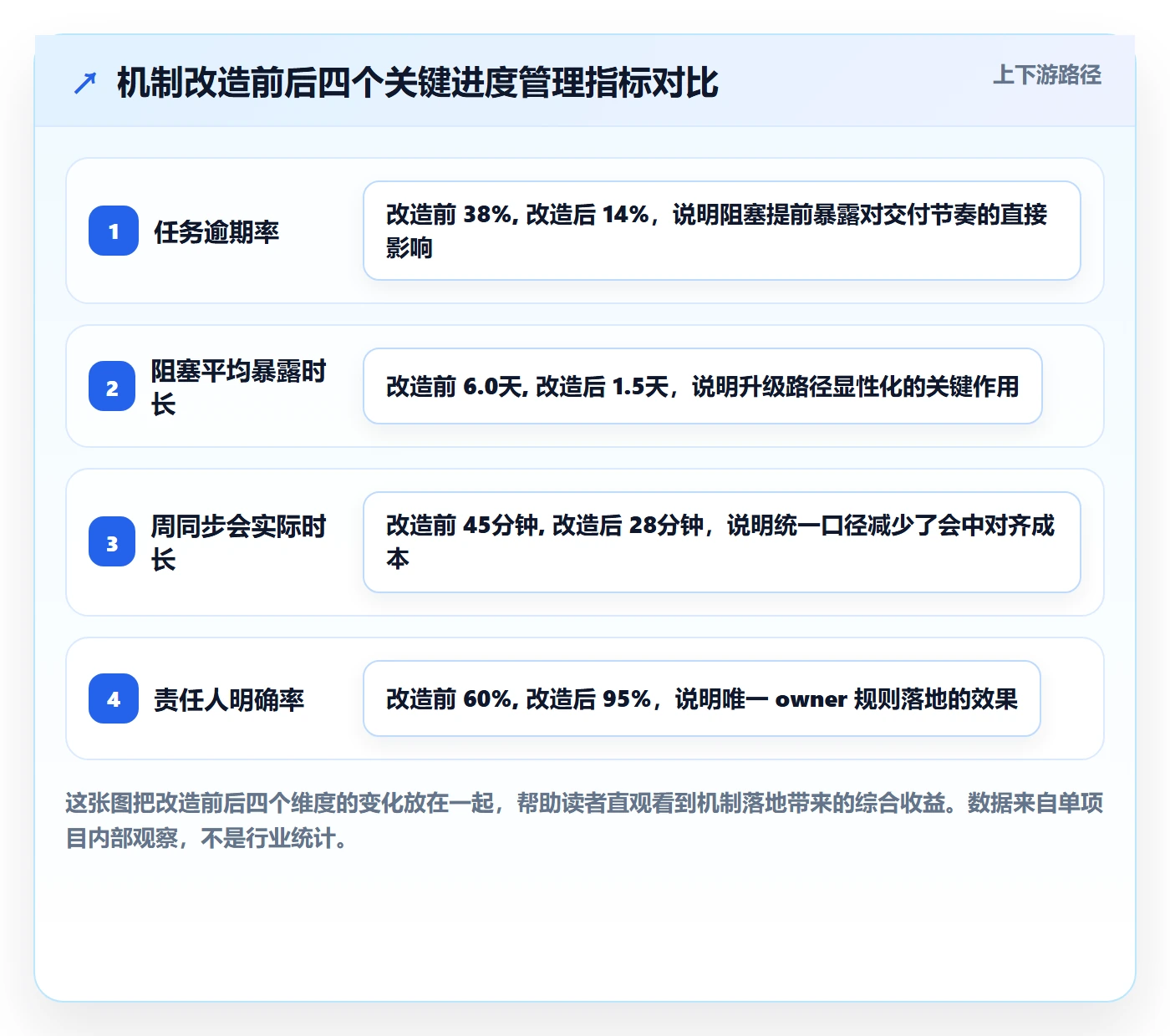Select the 阻塞平均暴露时长 label
1170x1036 pixels.
(x=239, y=387)
